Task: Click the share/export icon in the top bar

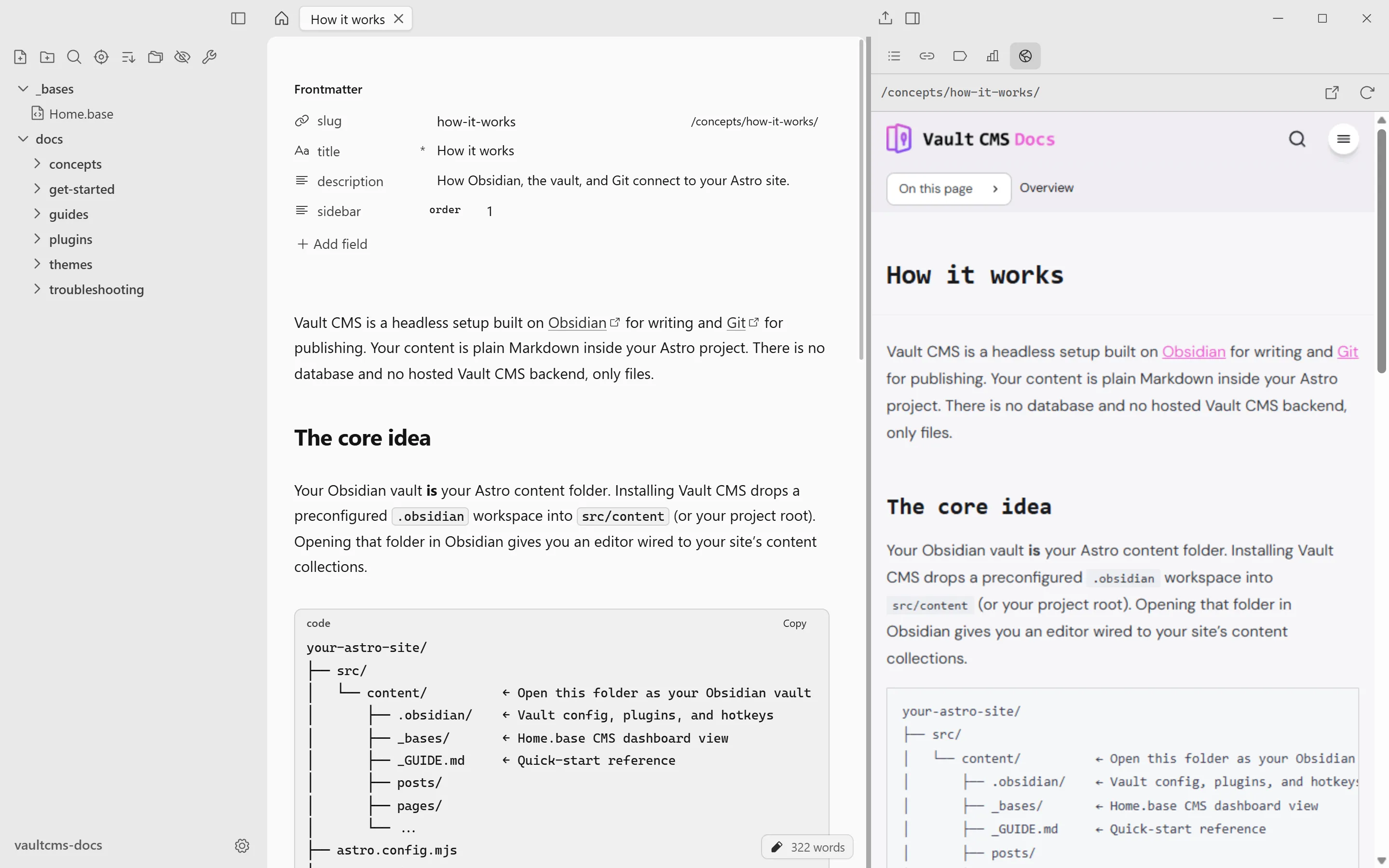Action: [x=885, y=18]
